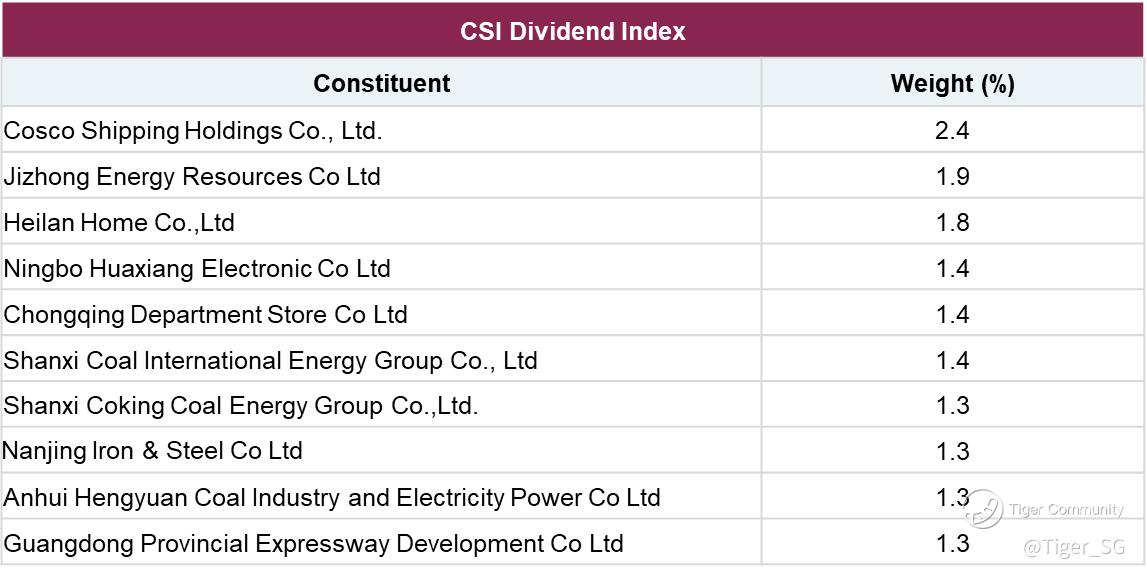Select the 2.4 weight value for Cosco
Viewport: 1147px width, 572px height.
pyautogui.click(x=952, y=131)
